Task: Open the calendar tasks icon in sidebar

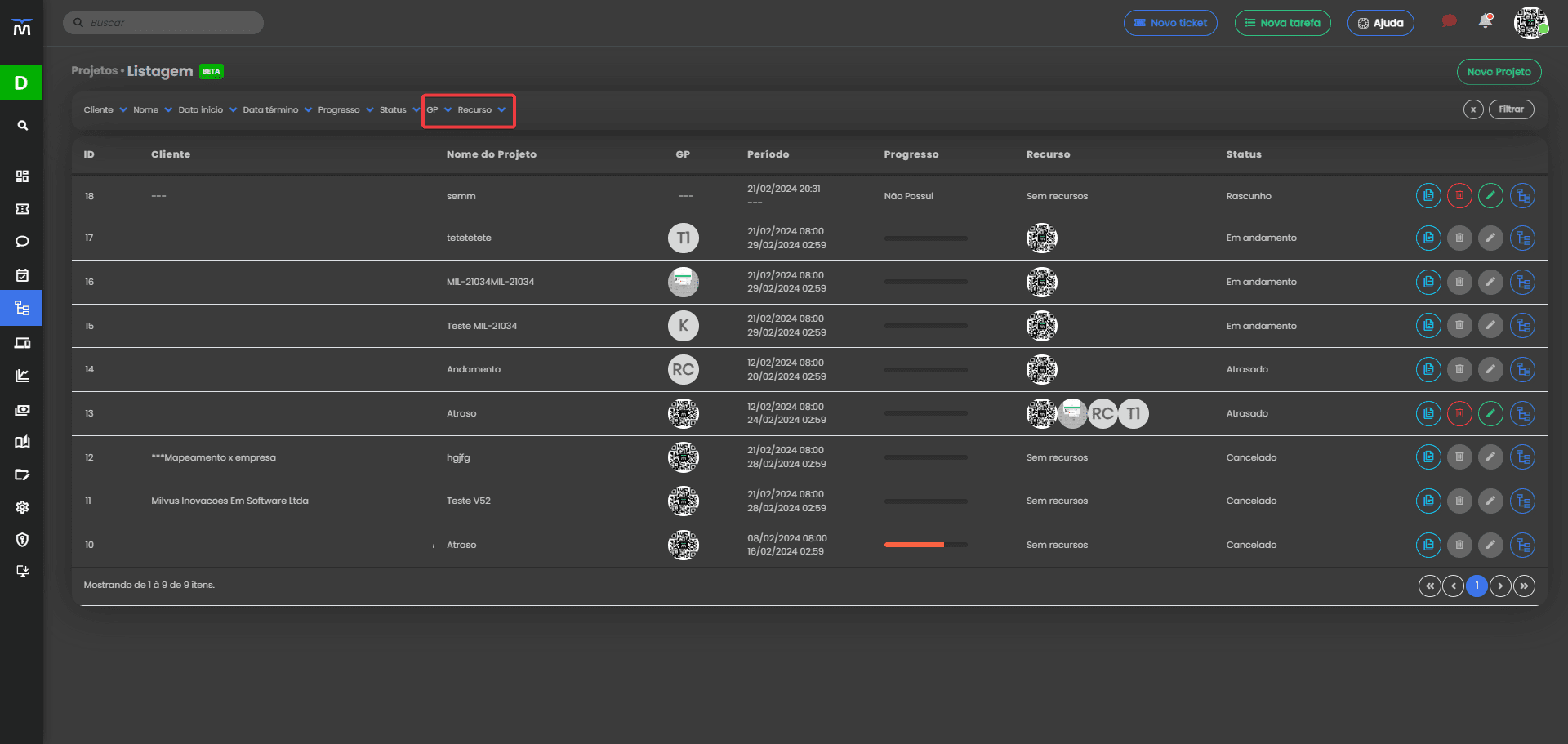Action: point(23,275)
